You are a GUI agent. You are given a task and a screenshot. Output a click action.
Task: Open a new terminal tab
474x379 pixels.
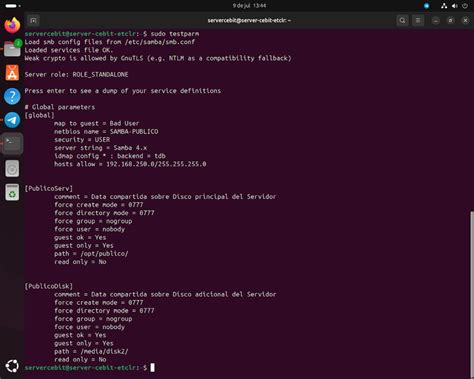click(x=33, y=21)
